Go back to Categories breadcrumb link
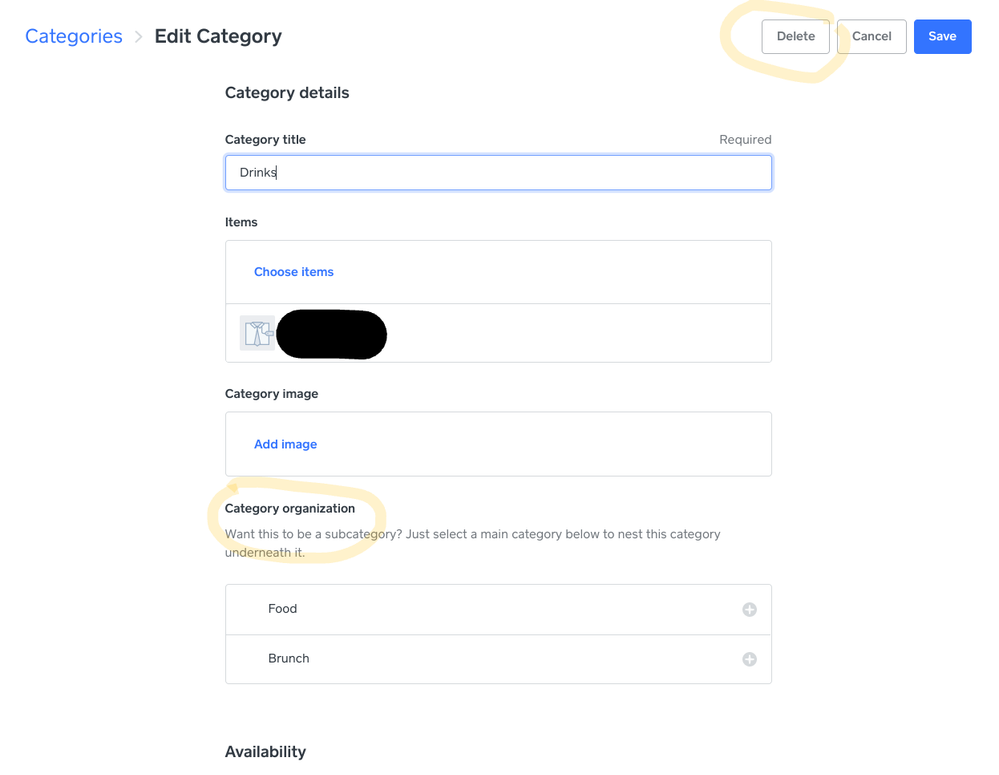This screenshot has width=999, height=775. coord(74,36)
